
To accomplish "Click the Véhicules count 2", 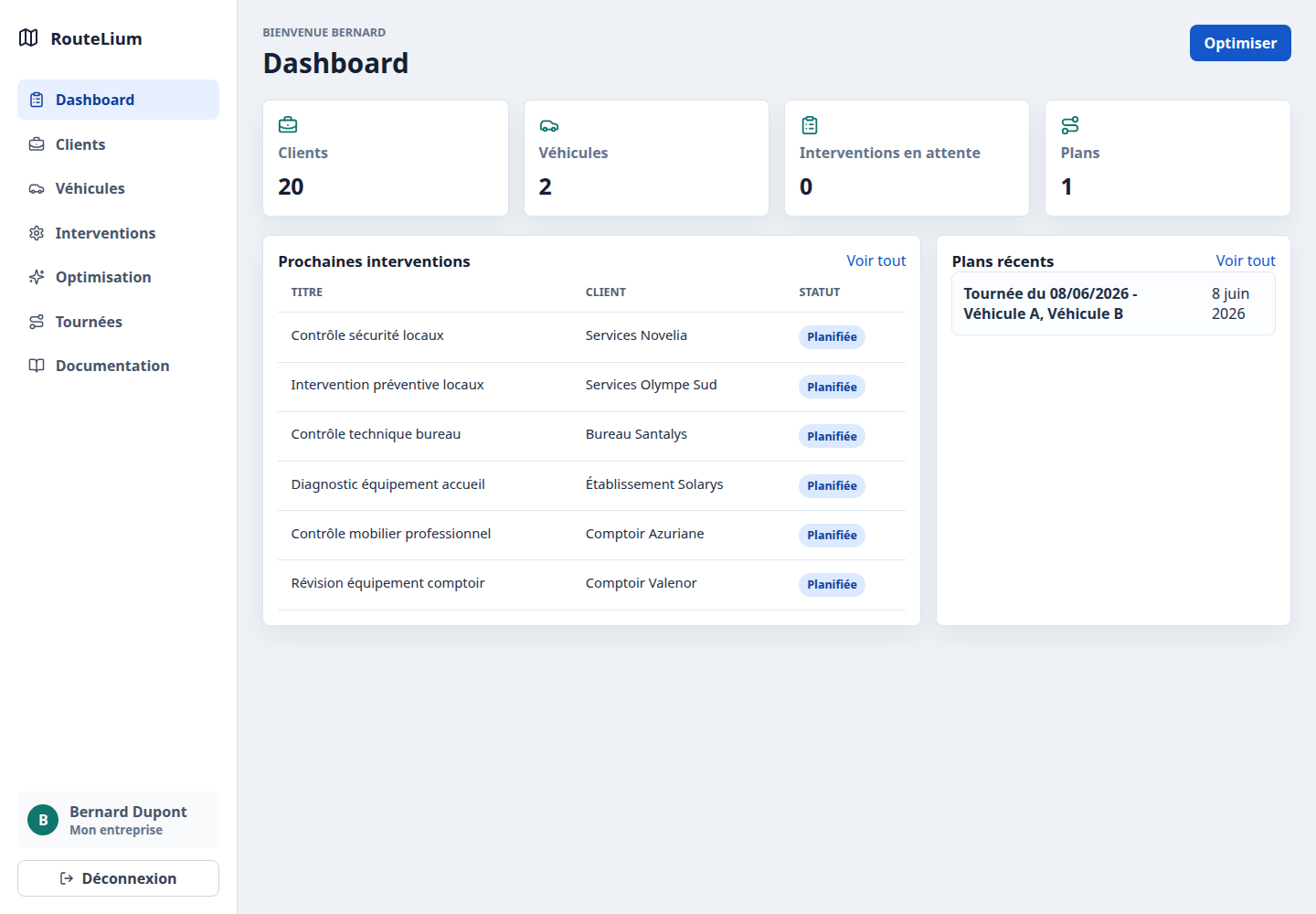I will [x=546, y=186].
